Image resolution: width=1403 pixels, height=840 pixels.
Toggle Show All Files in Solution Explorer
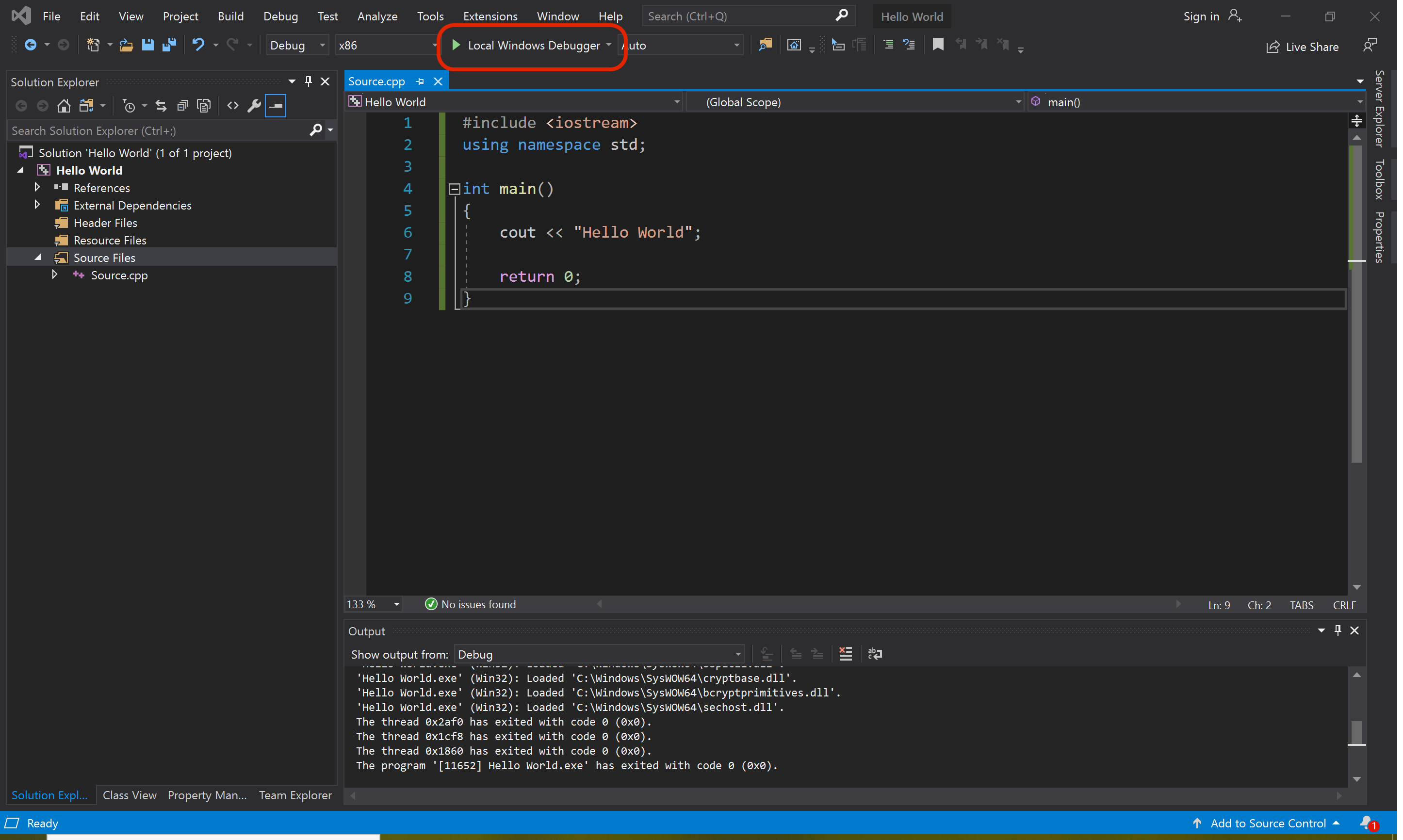(204, 106)
